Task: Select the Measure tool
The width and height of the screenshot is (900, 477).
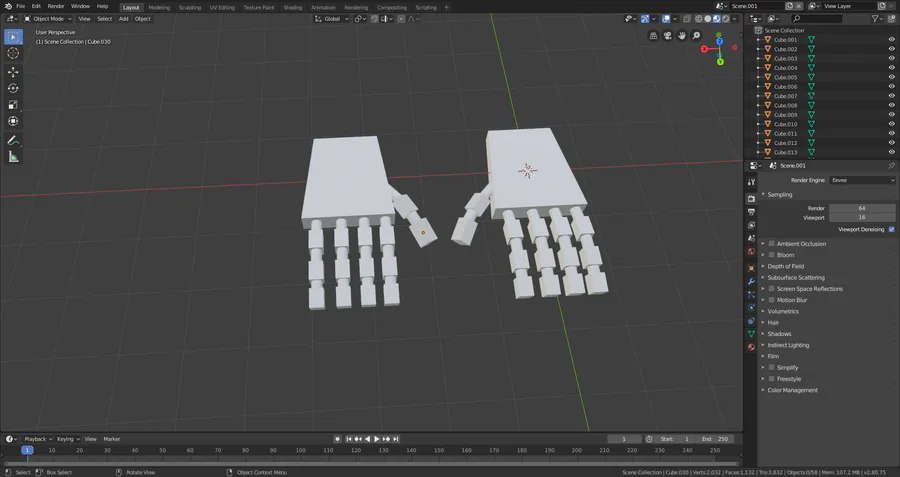Action: (x=13, y=157)
